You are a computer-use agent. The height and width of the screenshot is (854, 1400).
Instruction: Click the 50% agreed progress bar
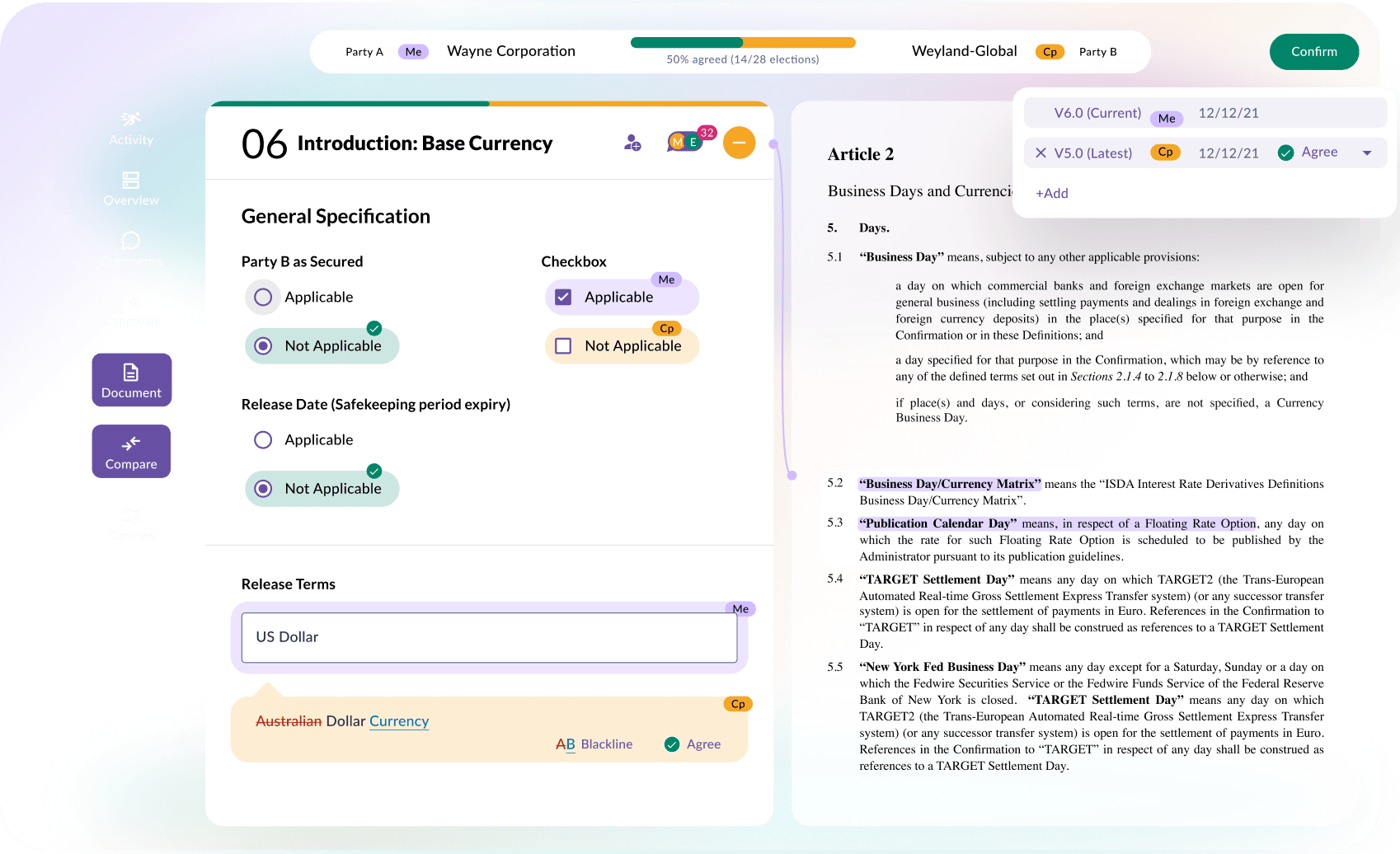click(743, 43)
